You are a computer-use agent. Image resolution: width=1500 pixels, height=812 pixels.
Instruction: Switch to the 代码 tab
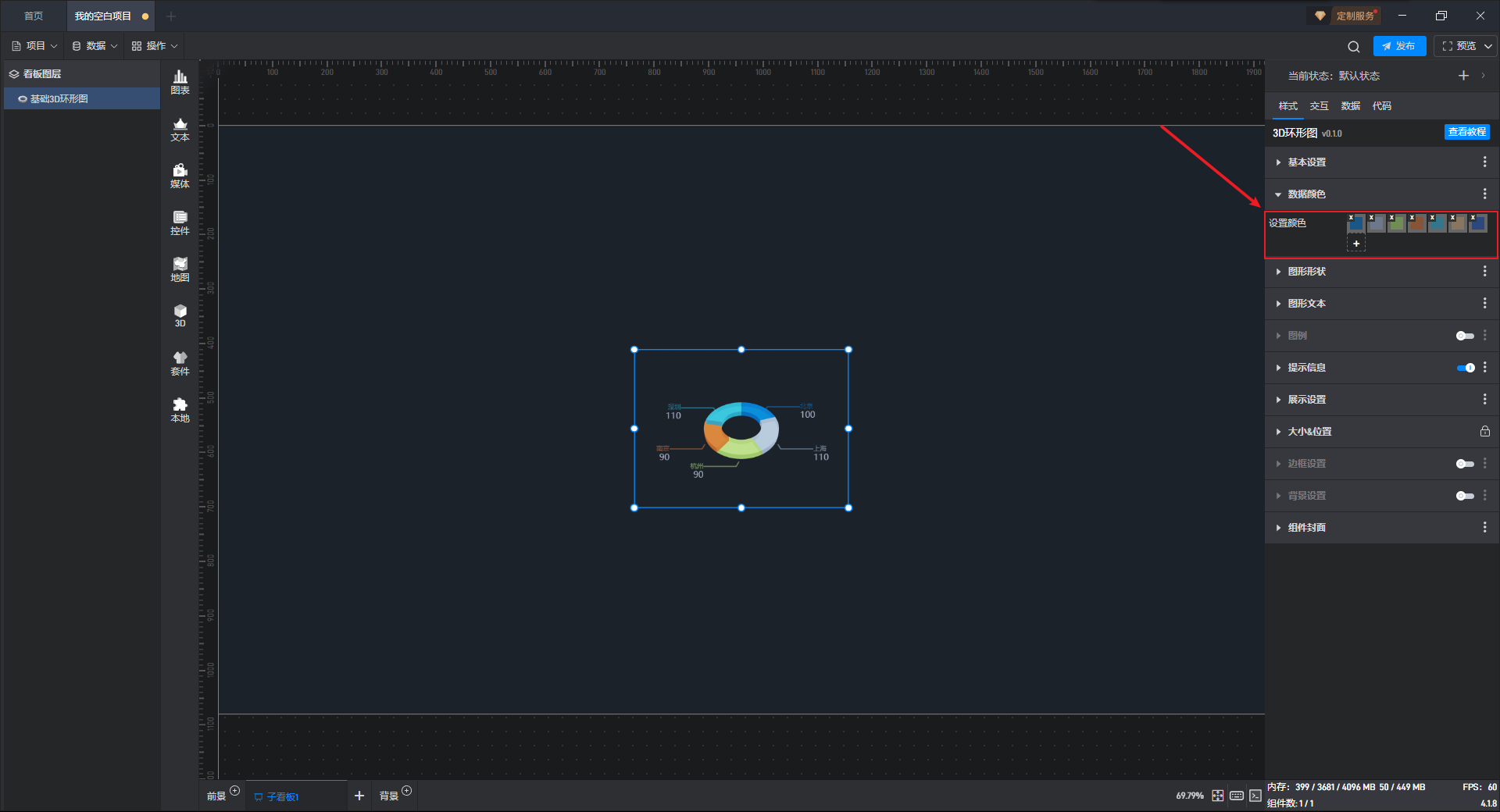pos(1381,106)
